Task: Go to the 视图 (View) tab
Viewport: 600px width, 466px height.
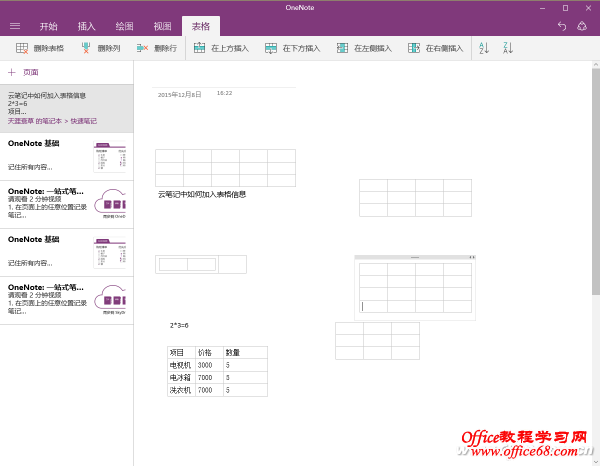Action: (163, 26)
